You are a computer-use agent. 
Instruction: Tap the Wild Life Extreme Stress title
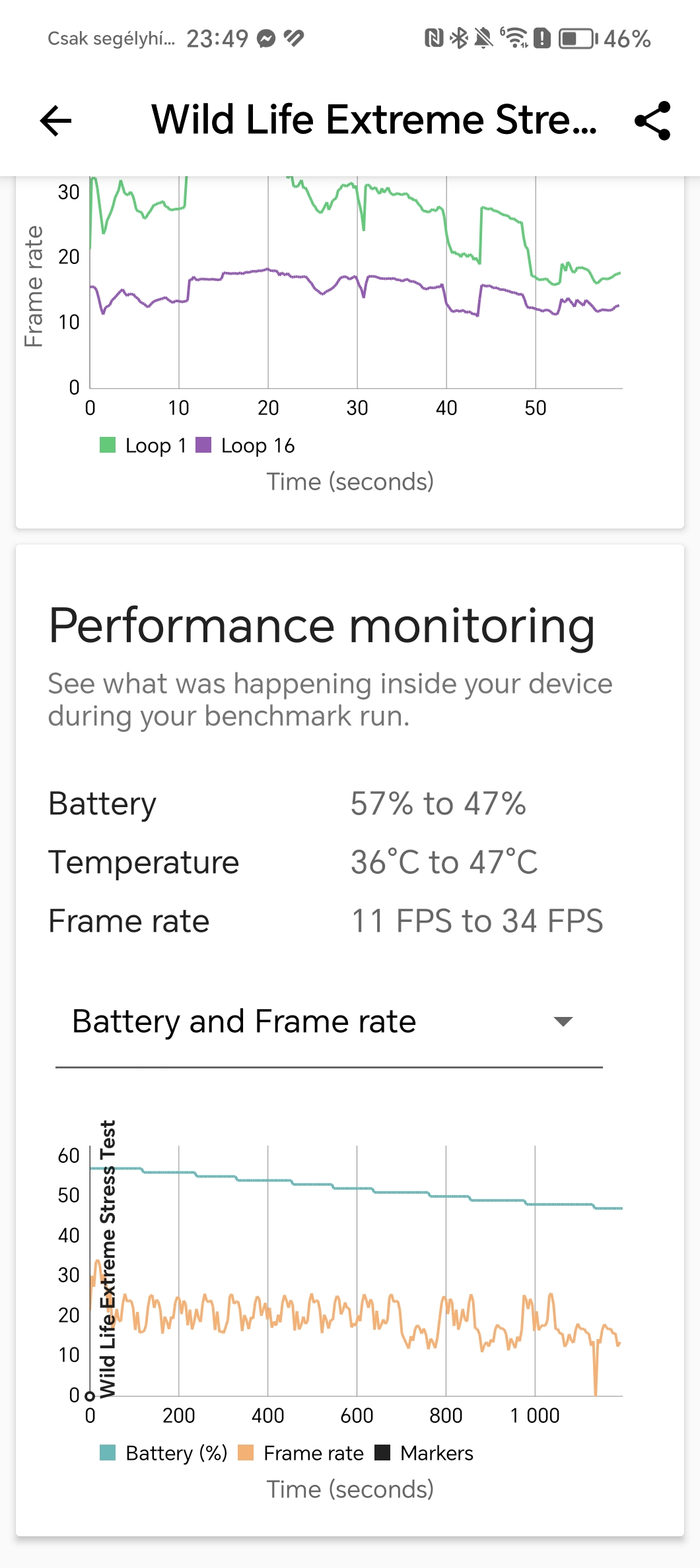pos(374,119)
